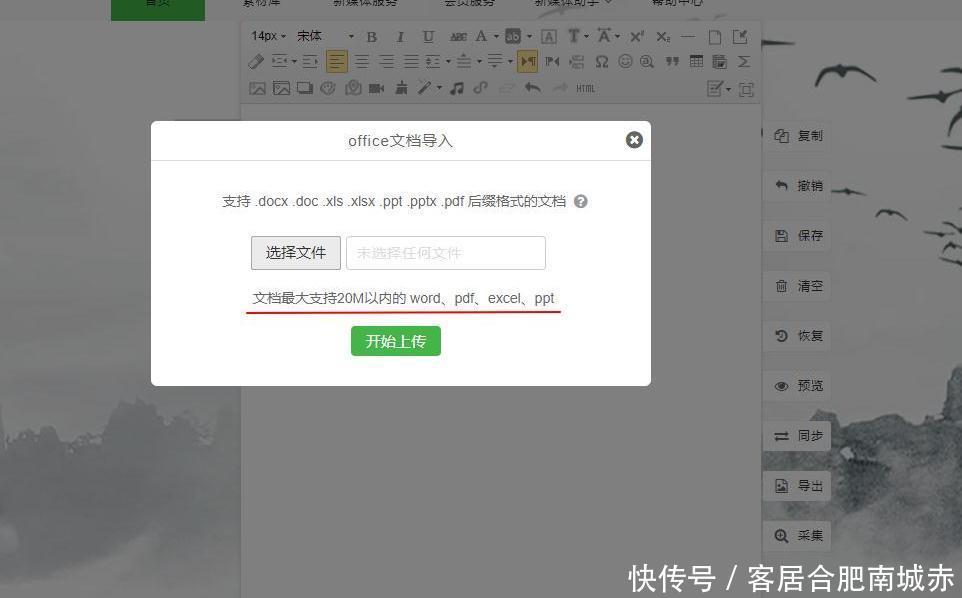Click the 选择文件 file picker button

(295, 252)
